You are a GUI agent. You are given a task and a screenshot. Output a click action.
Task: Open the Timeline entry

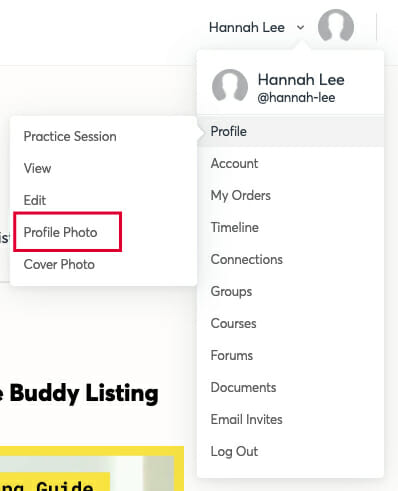(x=291, y=227)
